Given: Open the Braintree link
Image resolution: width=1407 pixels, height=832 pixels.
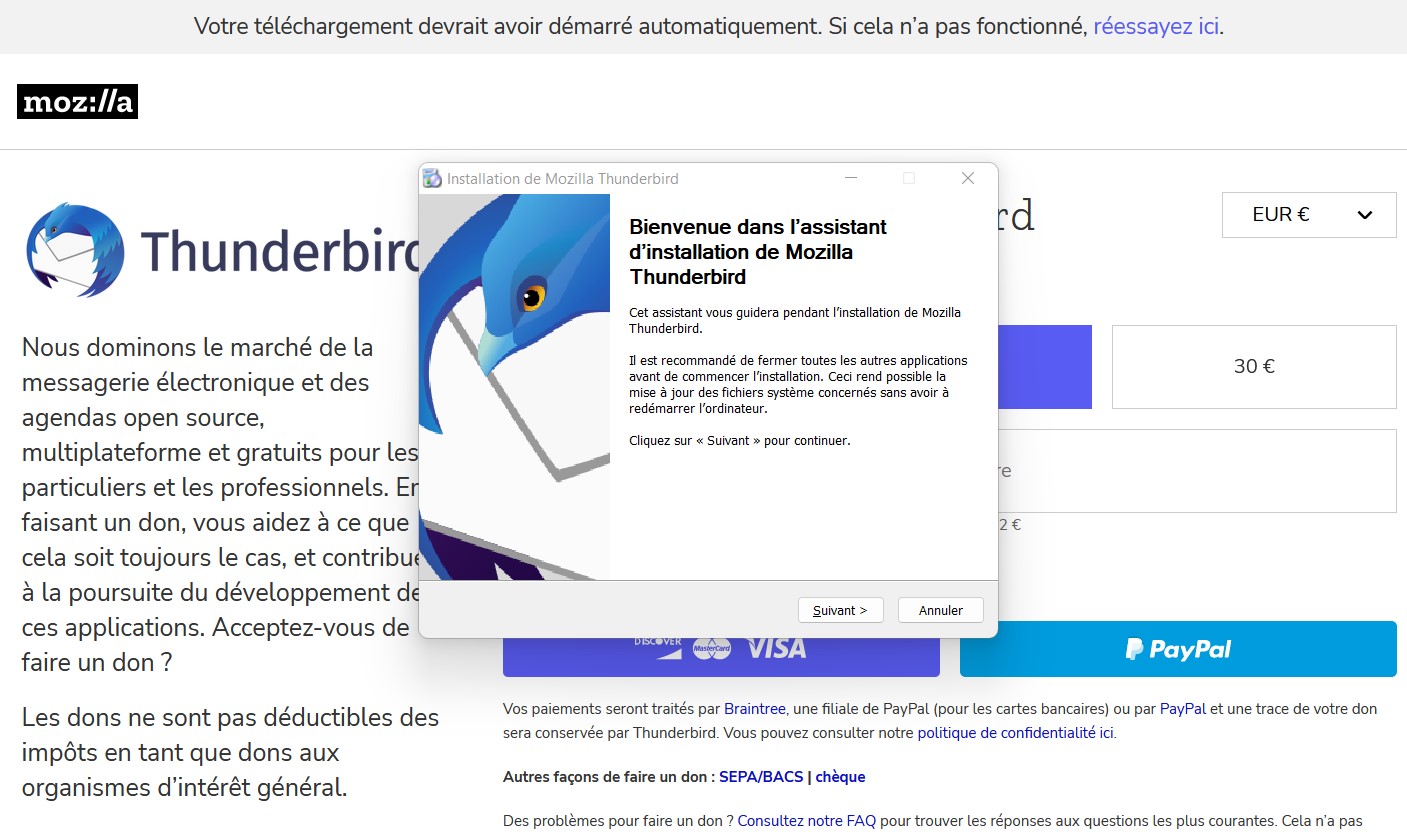Looking at the screenshot, I should [x=754, y=709].
